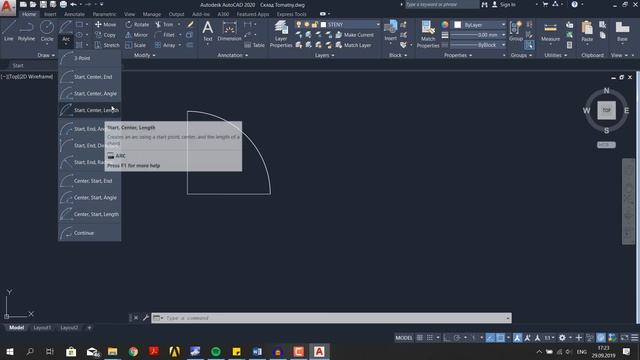Expand the Modify panel
This screenshot has height=360, width=640.
click(145, 55)
